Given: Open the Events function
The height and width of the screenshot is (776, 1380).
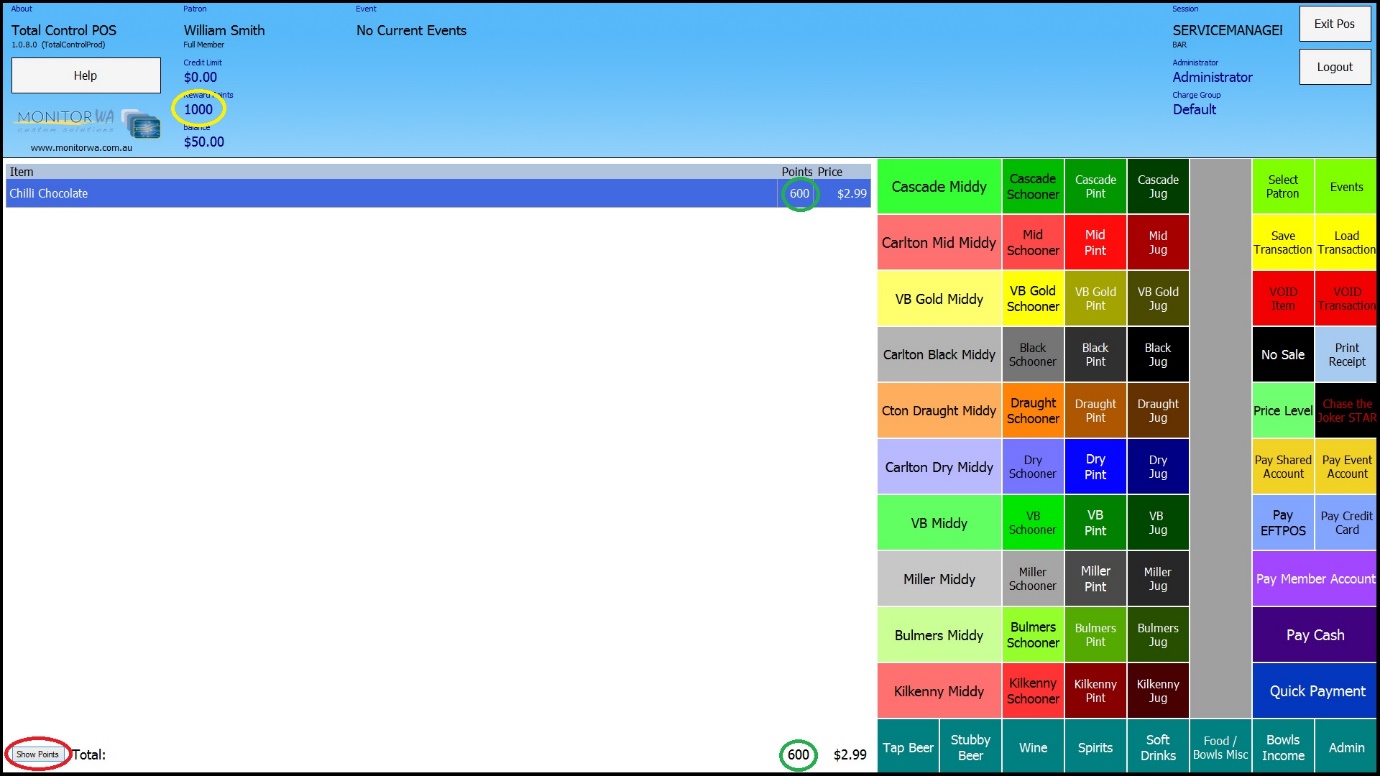Looking at the screenshot, I should point(1346,186).
